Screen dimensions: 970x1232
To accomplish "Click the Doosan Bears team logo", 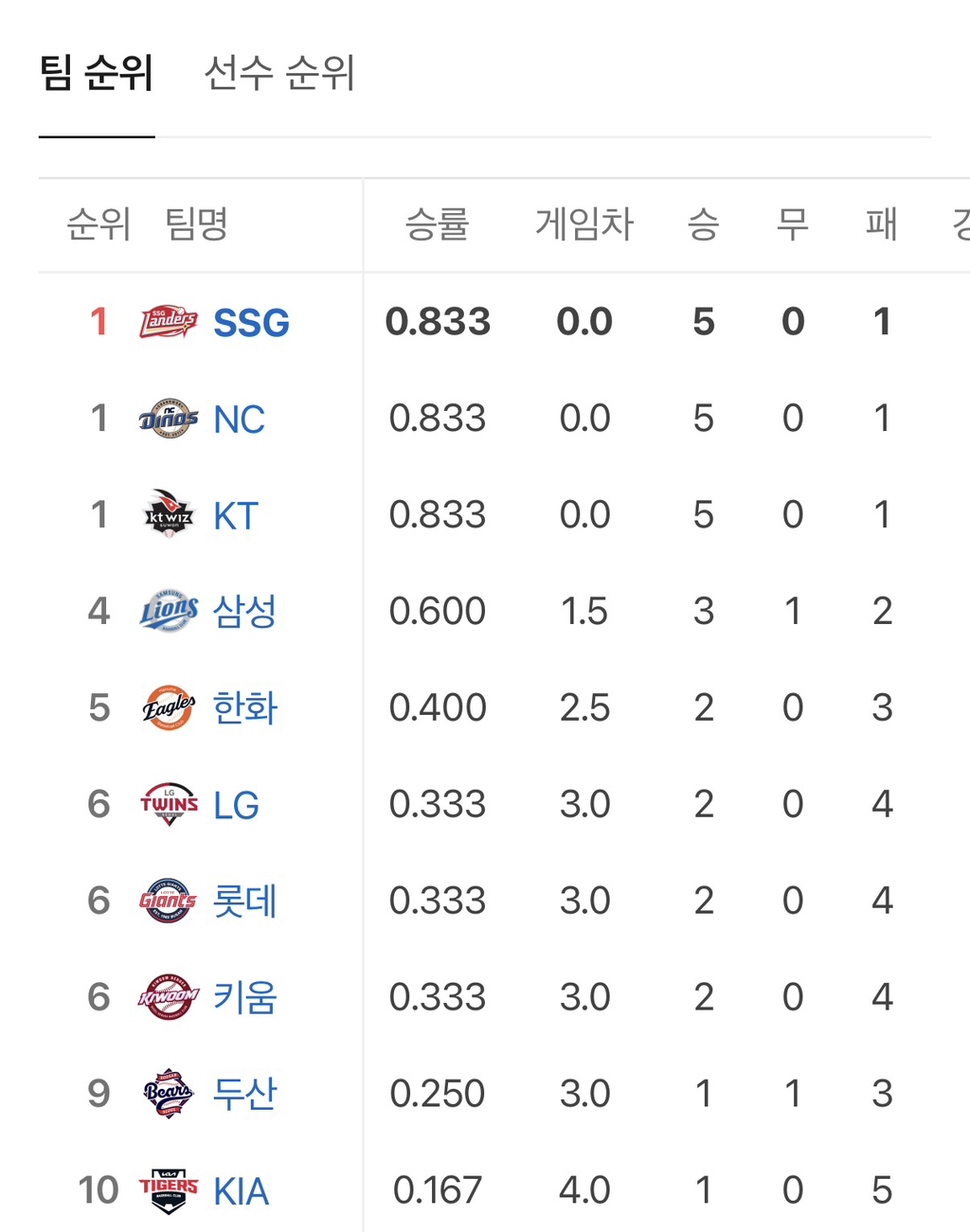I will [x=169, y=1094].
